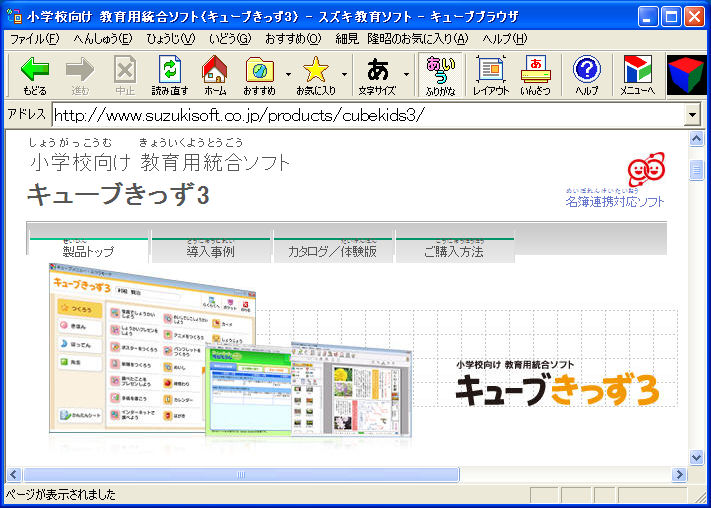Select the 製品トップ tab

(x=88, y=251)
